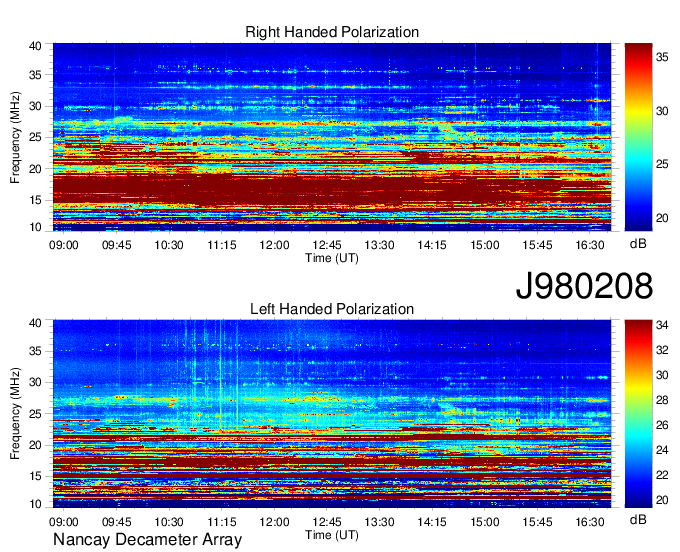This screenshot has width=680, height=552.
Task: Click the 11:15 tick under upper plot
Action: [x=222, y=245]
